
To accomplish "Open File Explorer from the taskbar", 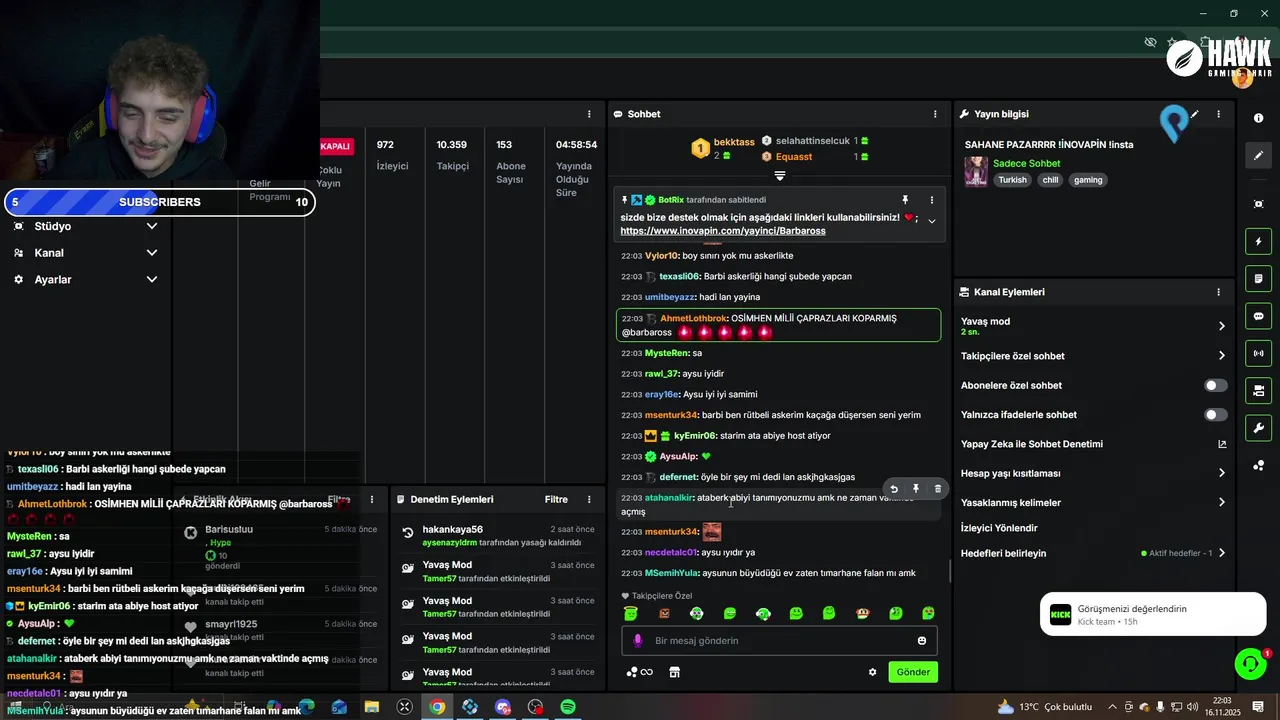I will pos(372,707).
